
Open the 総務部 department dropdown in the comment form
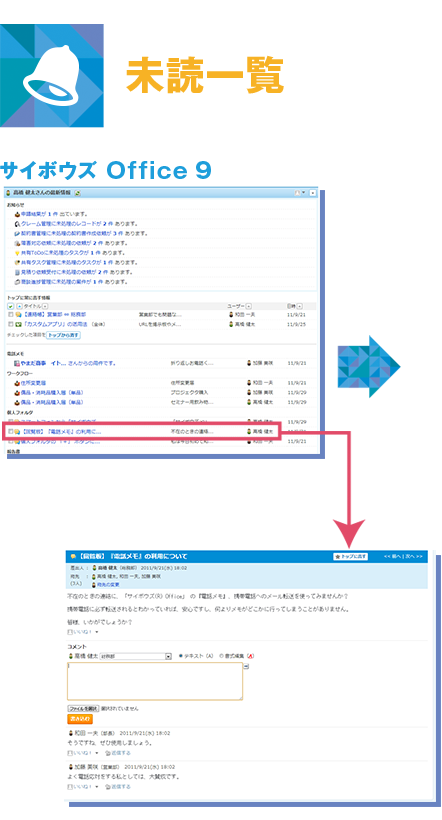[x=136, y=656]
